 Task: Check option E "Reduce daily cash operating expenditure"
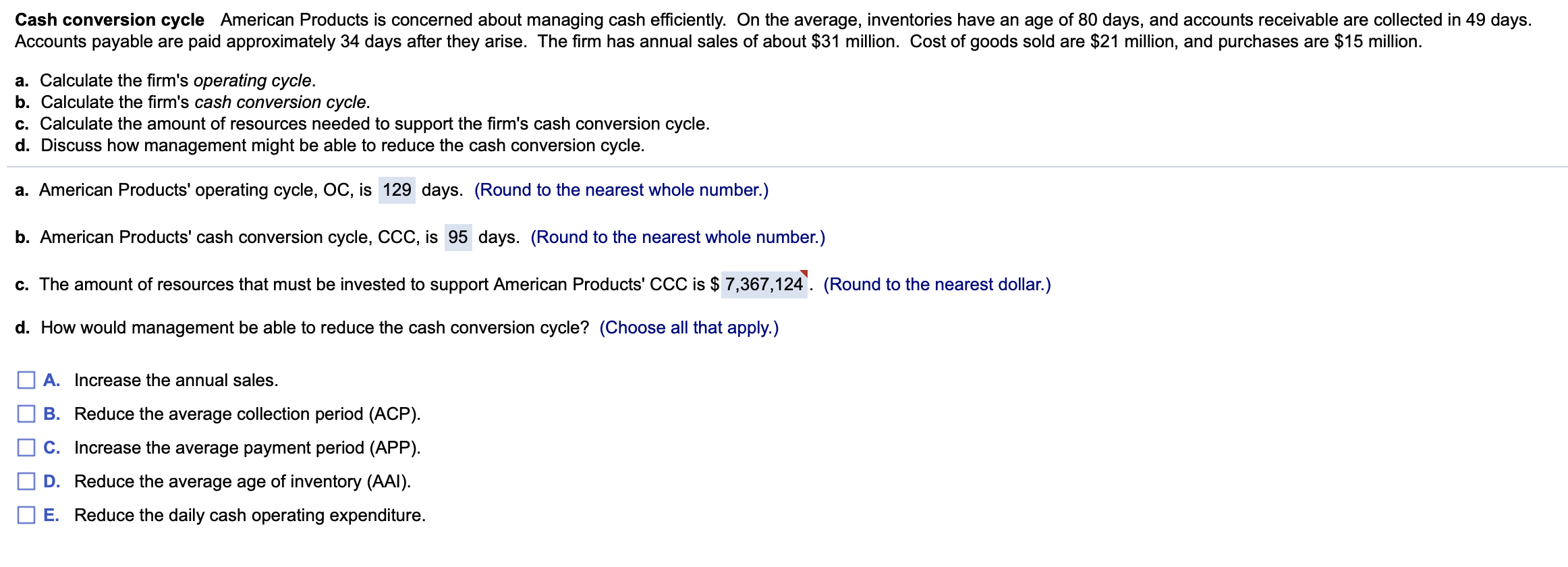pos(27,515)
